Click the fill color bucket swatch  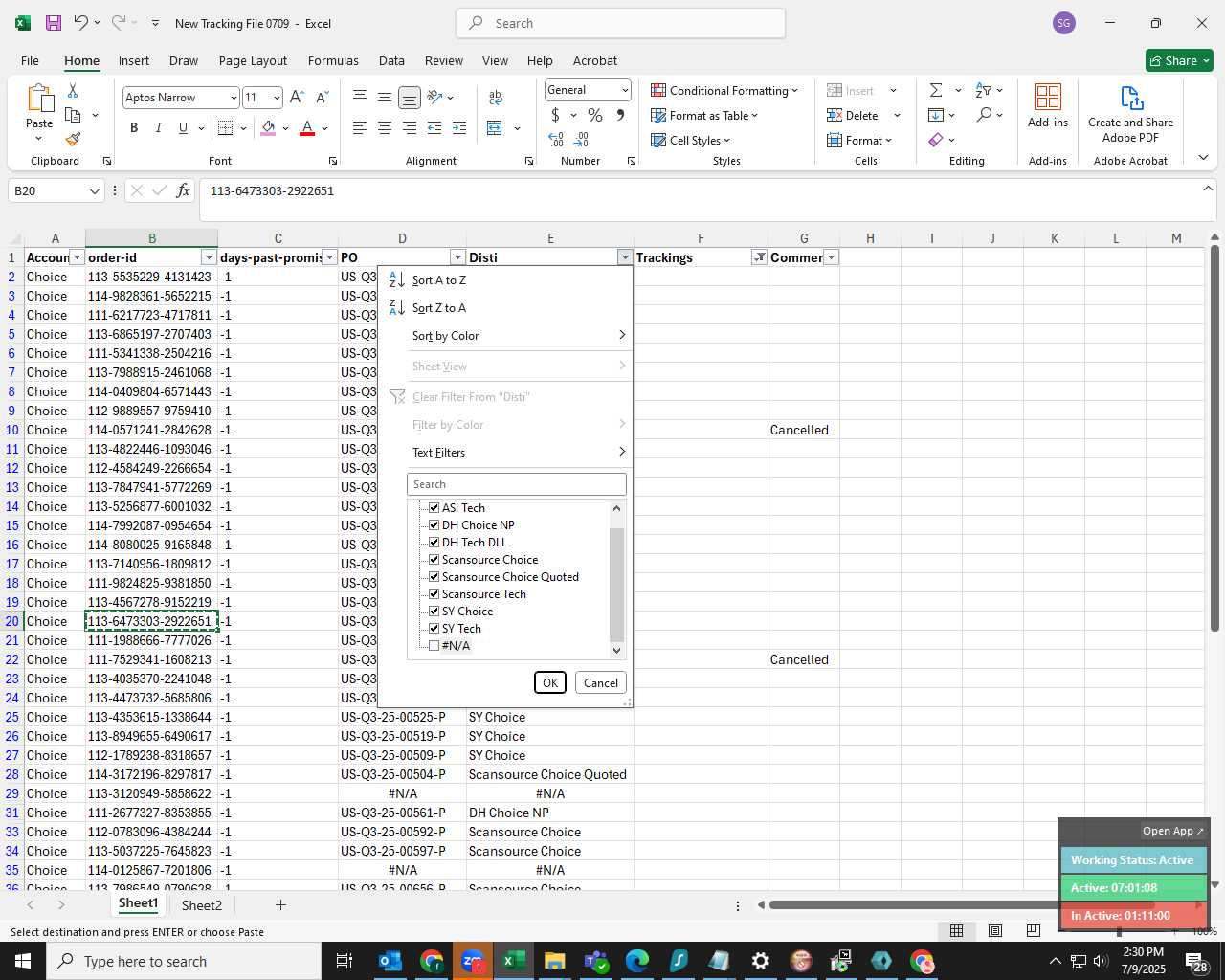[268, 127]
